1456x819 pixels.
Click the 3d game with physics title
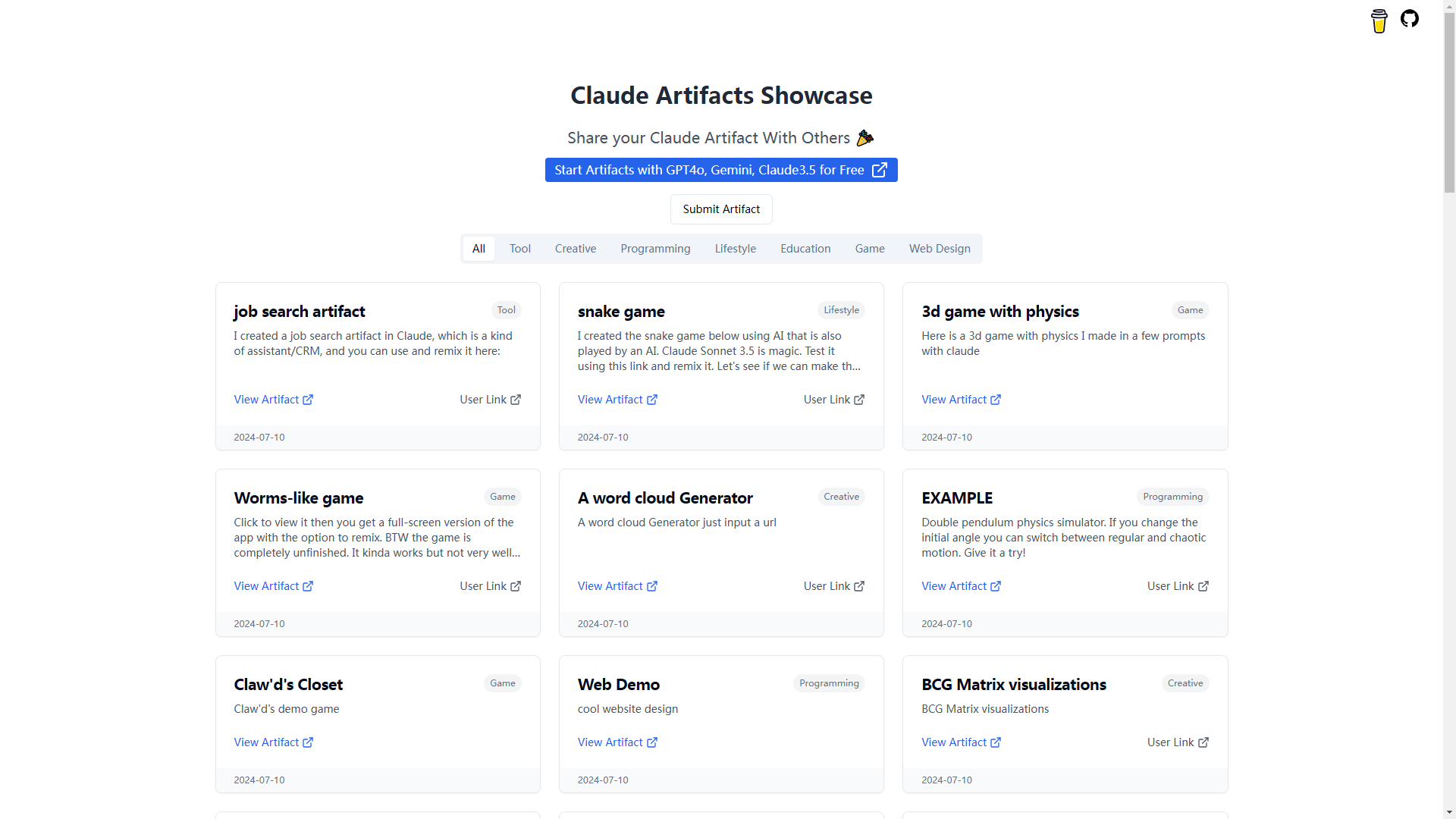point(1000,312)
